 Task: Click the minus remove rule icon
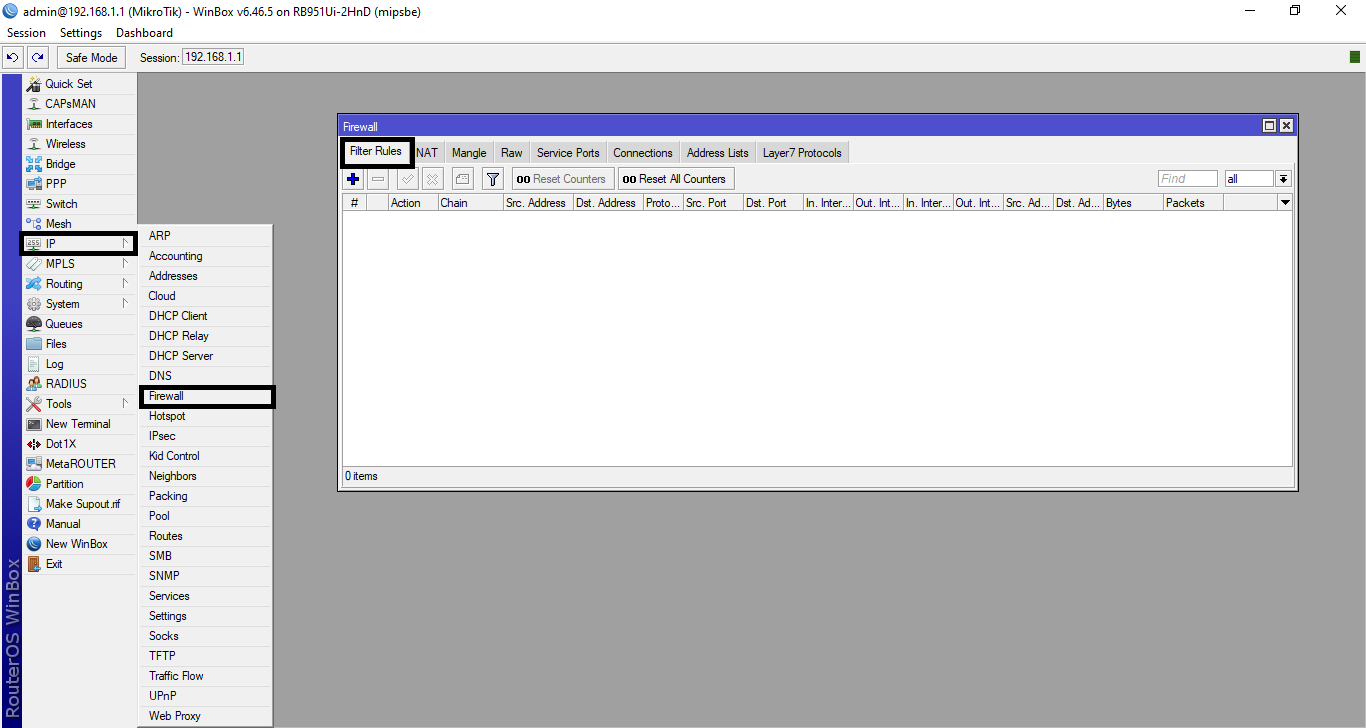click(378, 179)
